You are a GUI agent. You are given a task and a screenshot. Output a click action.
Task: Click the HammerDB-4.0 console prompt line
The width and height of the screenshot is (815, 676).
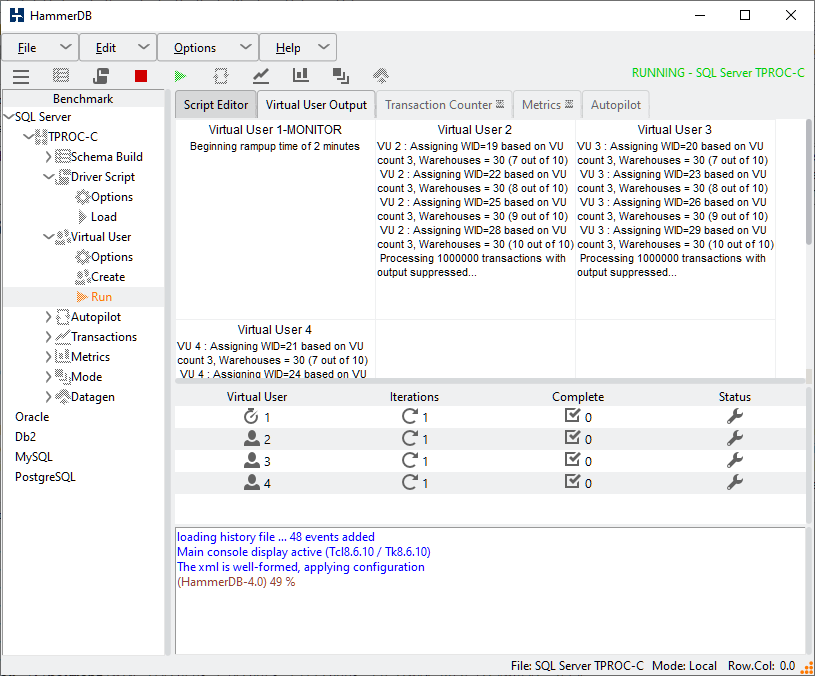pyautogui.click(x=236, y=582)
